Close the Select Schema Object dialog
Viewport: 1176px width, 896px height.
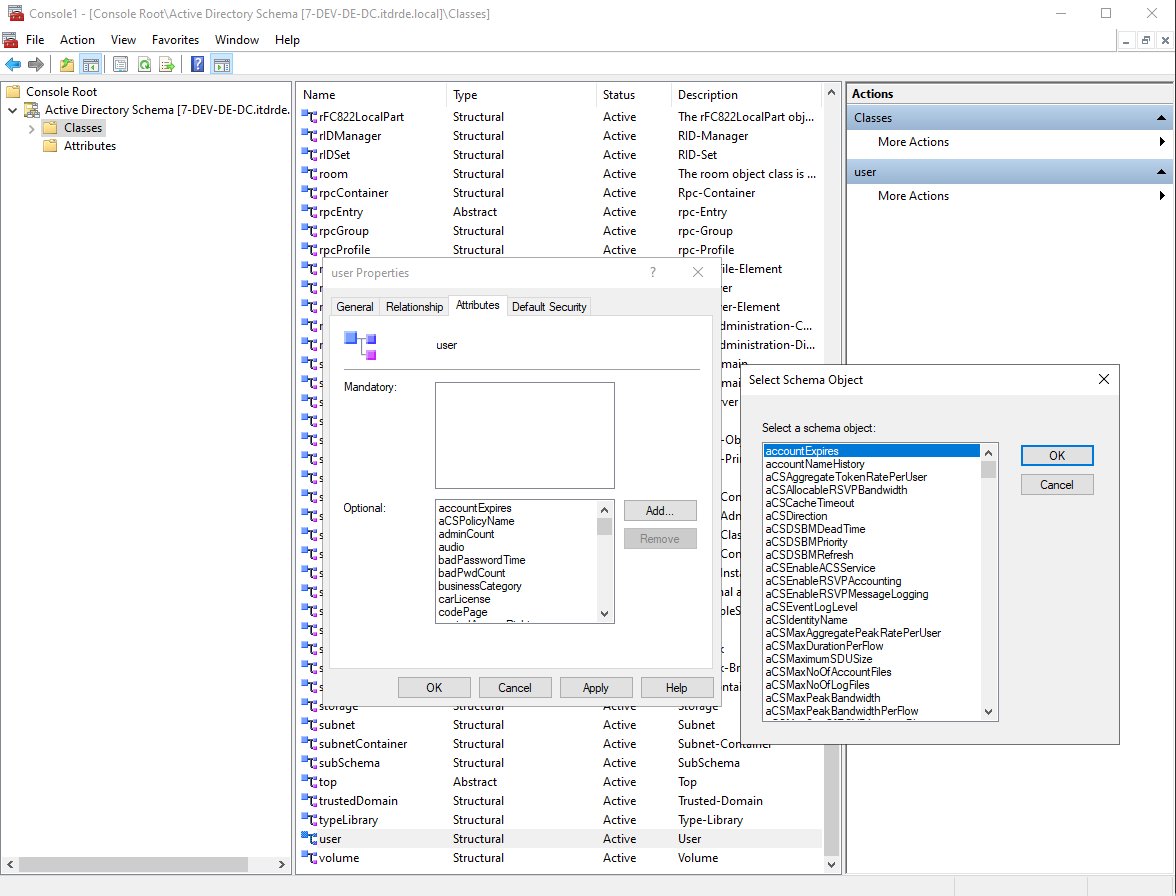click(x=1103, y=379)
